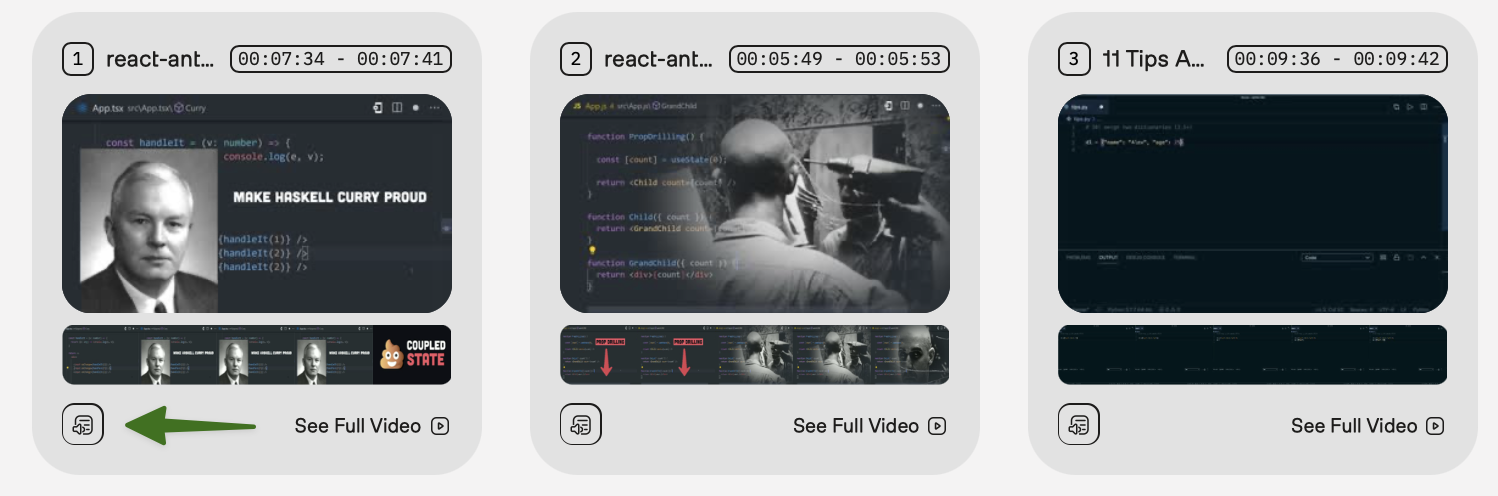The image size is (1498, 496).
Task: Select the Coupled State frame in filmstrip
Action: [413, 355]
